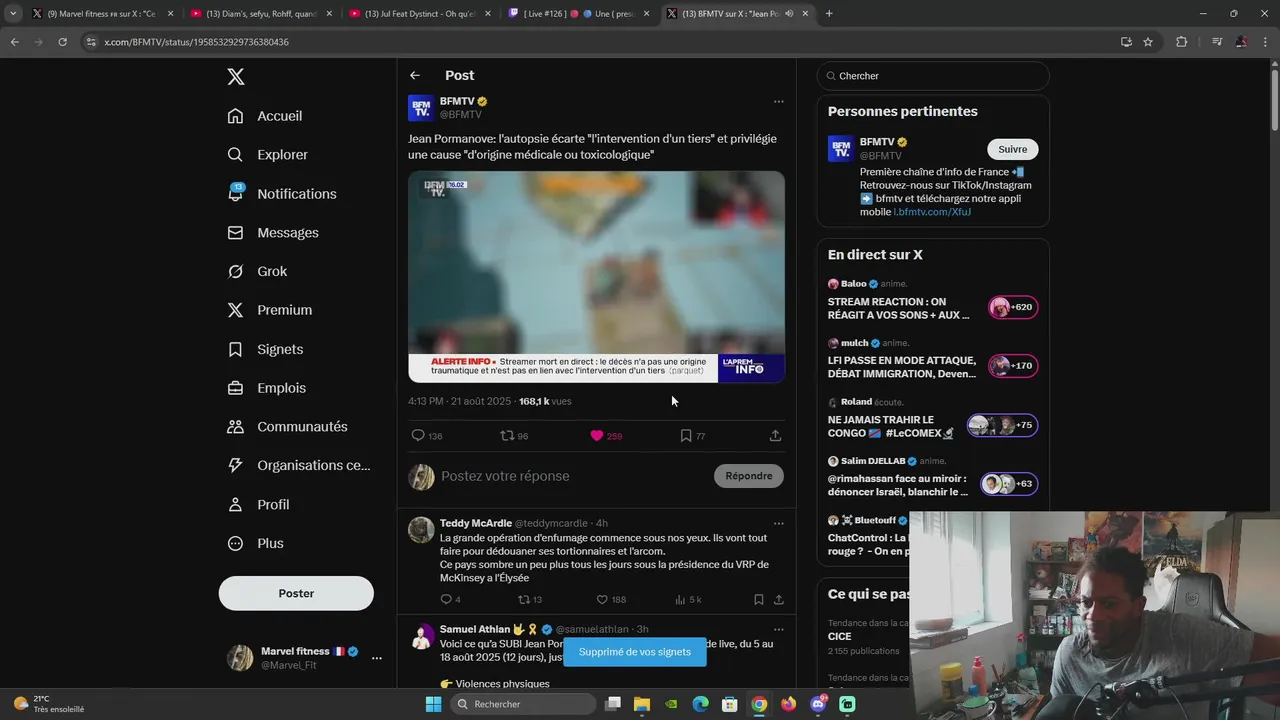
Task: Open BFMTV avatar on the post
Action: [421, 108]
